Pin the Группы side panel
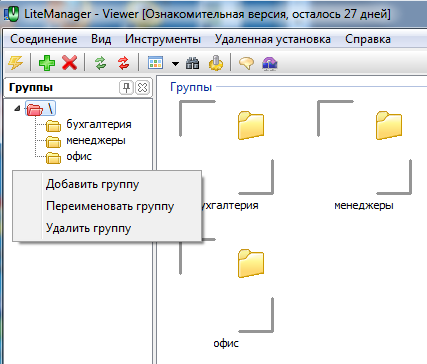The width and height of the screenshot is (427, 364). [126, 88]
